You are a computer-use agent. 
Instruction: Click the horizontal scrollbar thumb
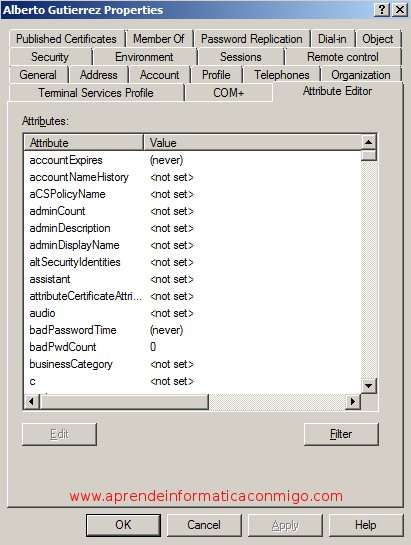(x=124, y=402)
